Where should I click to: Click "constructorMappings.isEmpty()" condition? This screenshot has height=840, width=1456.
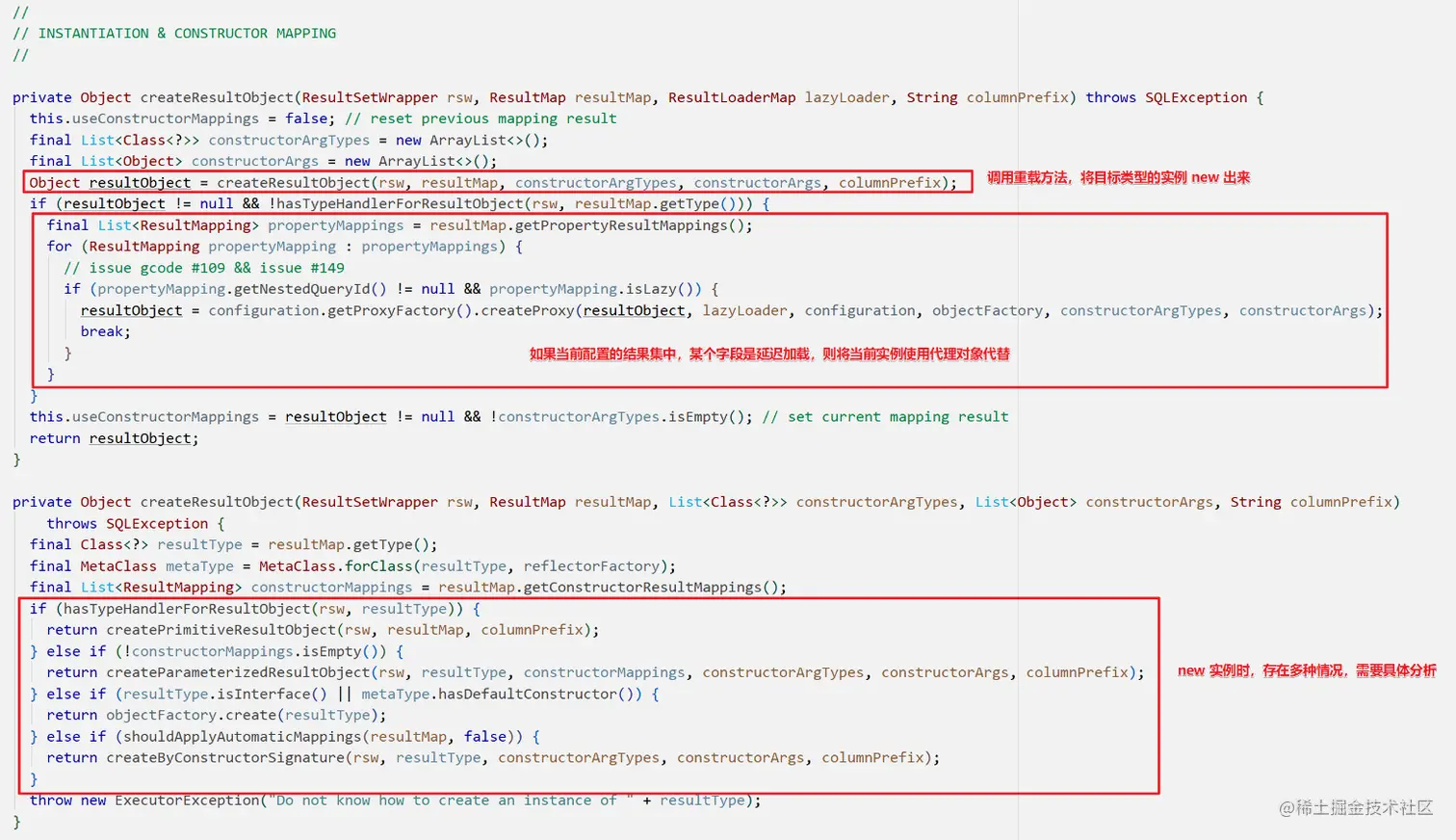pyautogui.click(x=259, y=651)
